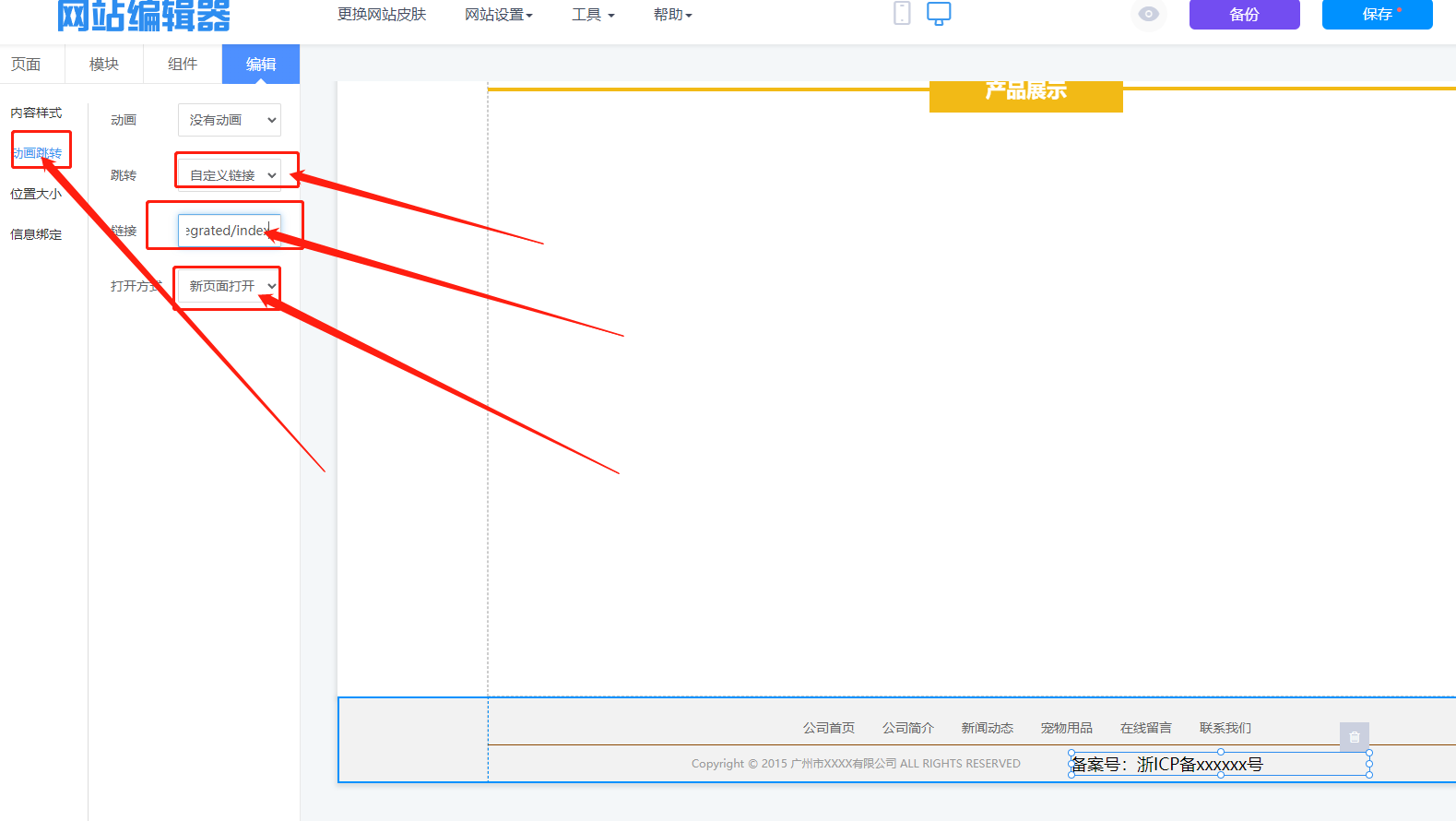Screen dimensions: 1456x821
Task: Expand the 打开方式 dropdown showing 新页面打开
Action: coord(230,286)
